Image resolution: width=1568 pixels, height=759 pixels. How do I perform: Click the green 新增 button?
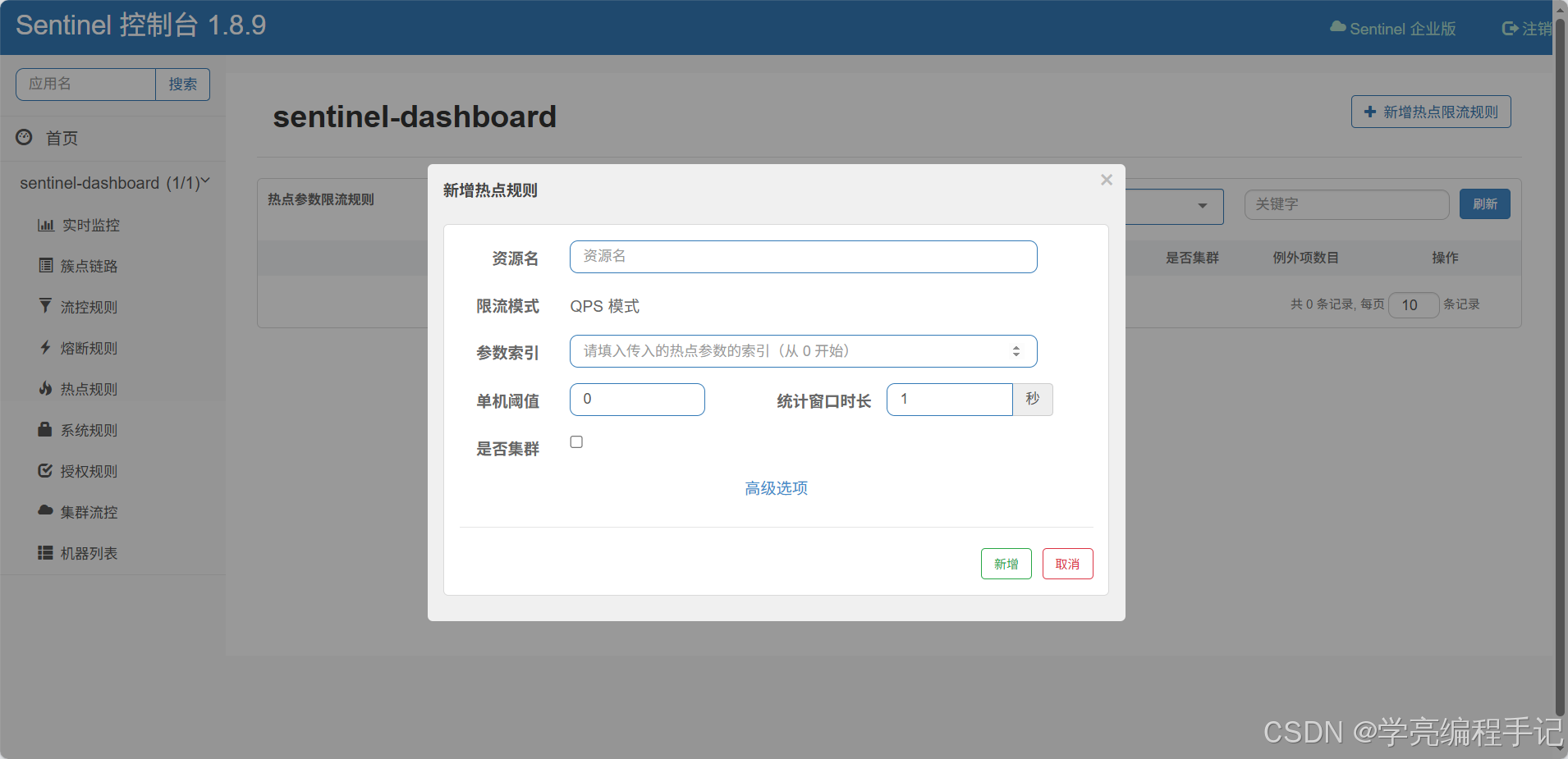1006,564
